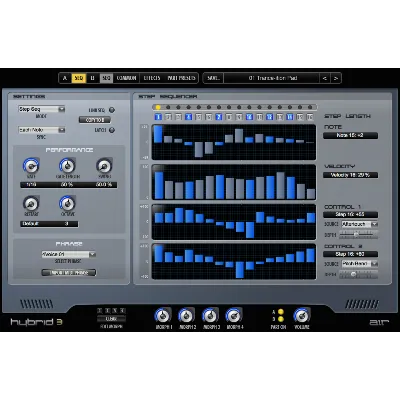The image size is (400, 400).
Task: Select edit morph button 4
Action: click(123, 310)
